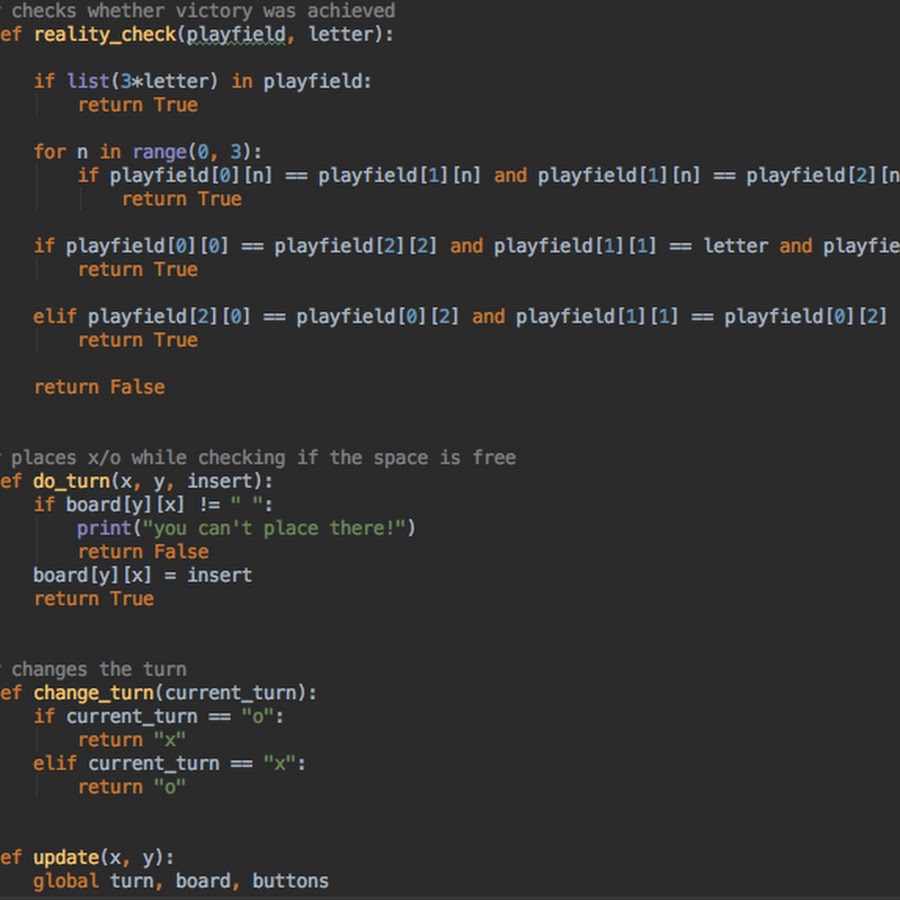
Task: Click the 'print' call in do_turn
Action: [104, 528]
